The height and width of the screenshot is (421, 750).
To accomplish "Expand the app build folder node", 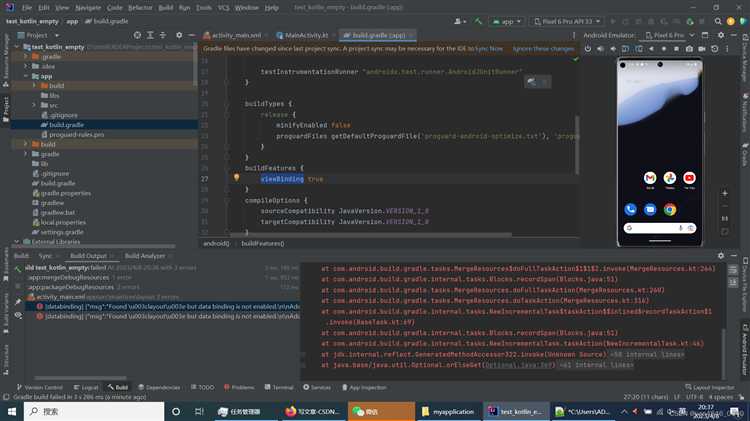I will click(x=34, y=86).
